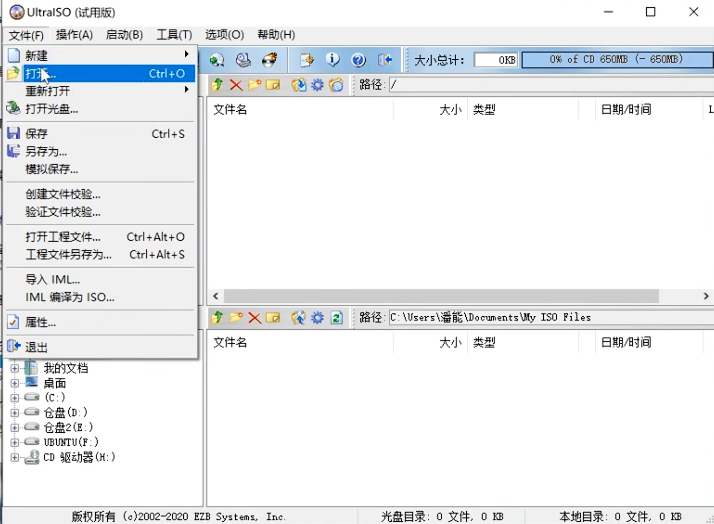Expand the UBUNTU(F:) drive node
Viewport: 714px width, 524px height.
[15, 442]
